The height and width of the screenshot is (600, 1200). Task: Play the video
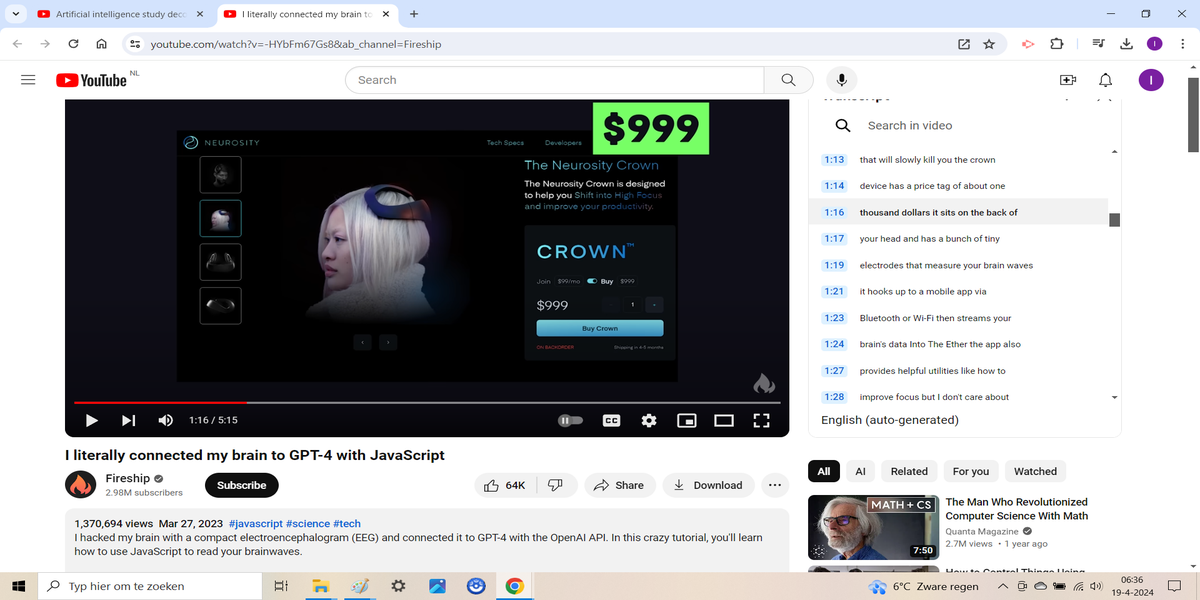pos(91,421)
